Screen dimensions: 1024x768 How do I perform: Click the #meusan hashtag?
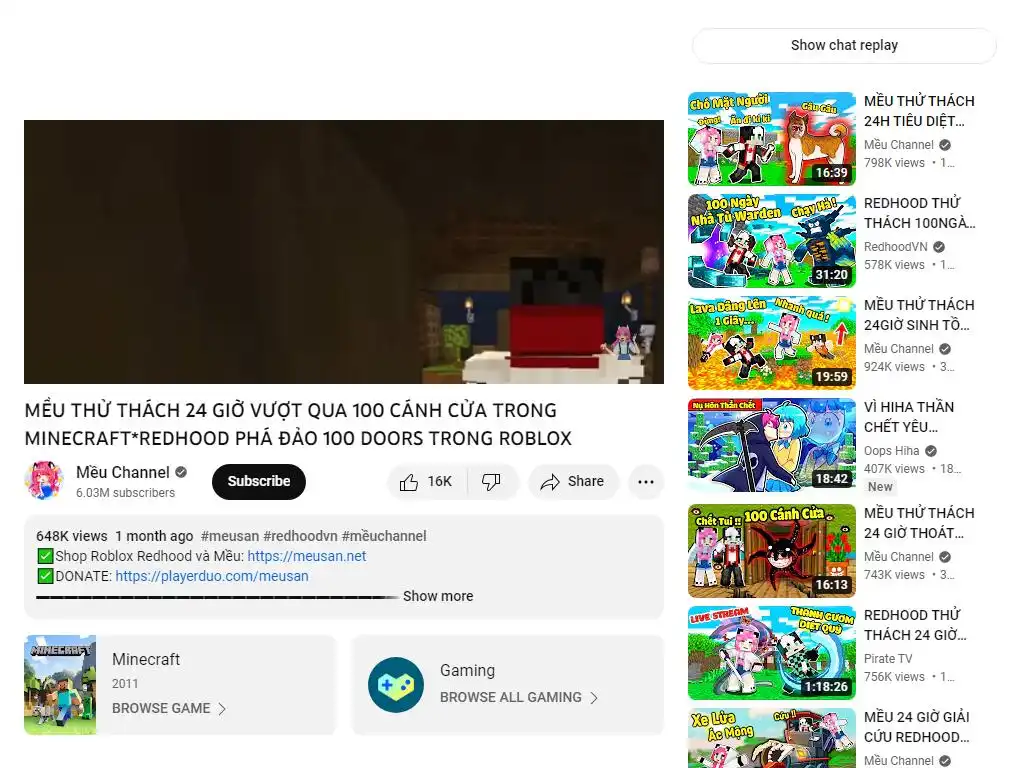[230, 536]
